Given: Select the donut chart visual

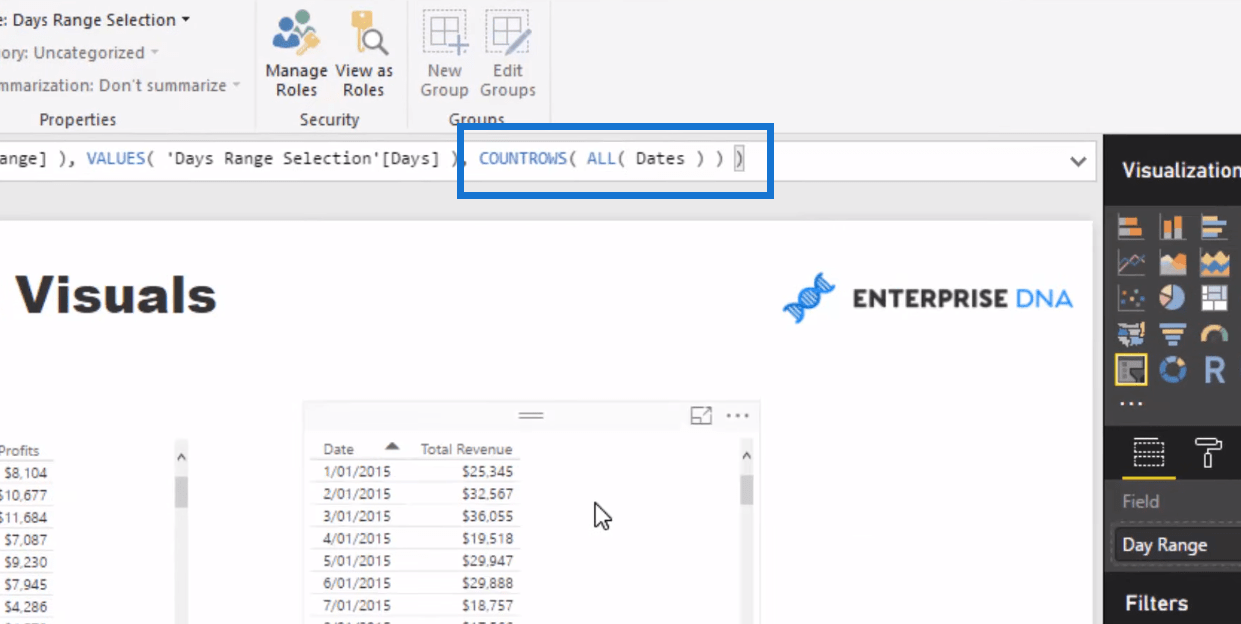Looking at the screenshot, I should (1172, 370).
